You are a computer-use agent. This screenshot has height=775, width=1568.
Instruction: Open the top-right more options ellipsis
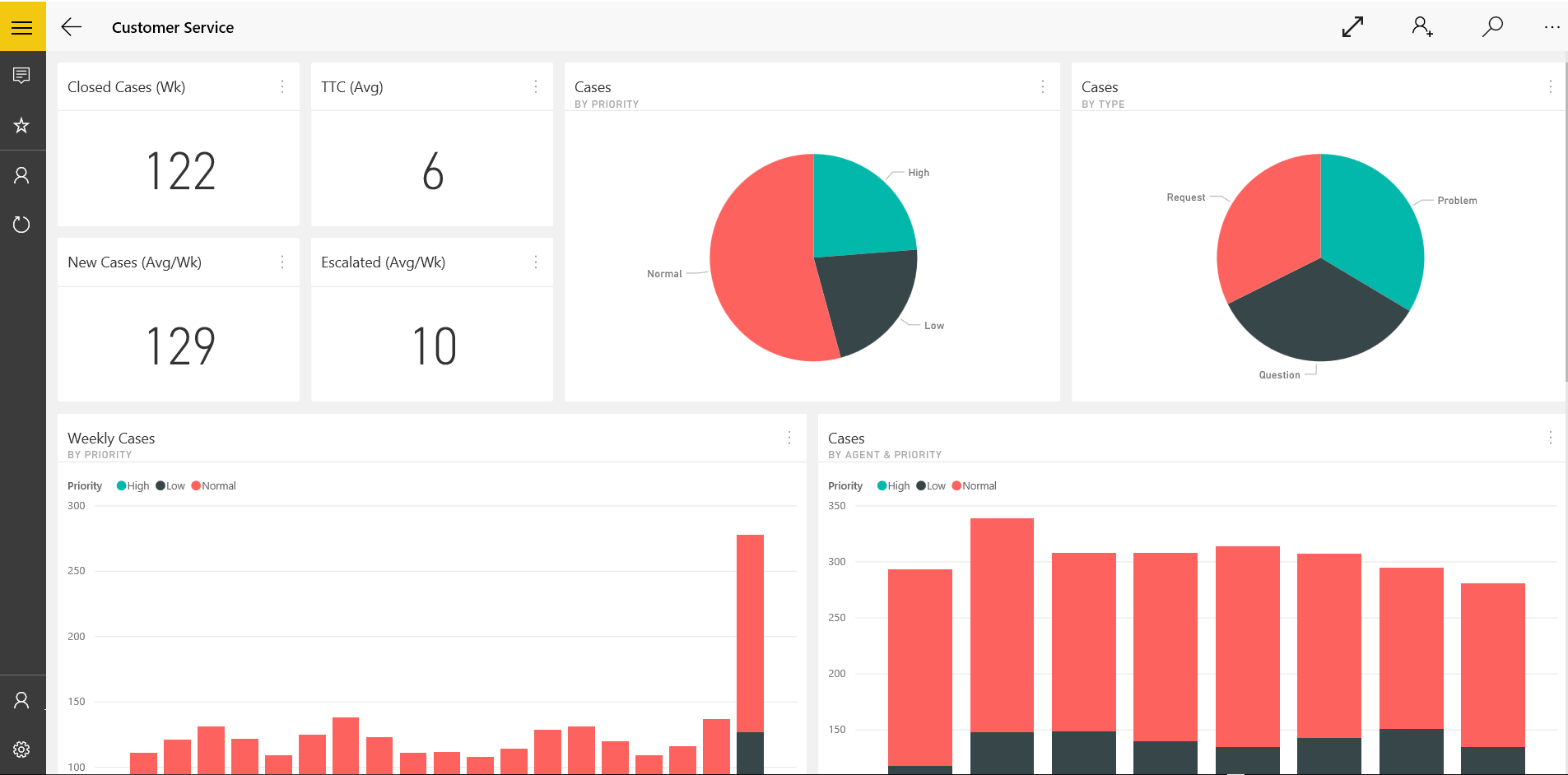coord(1552,27)
